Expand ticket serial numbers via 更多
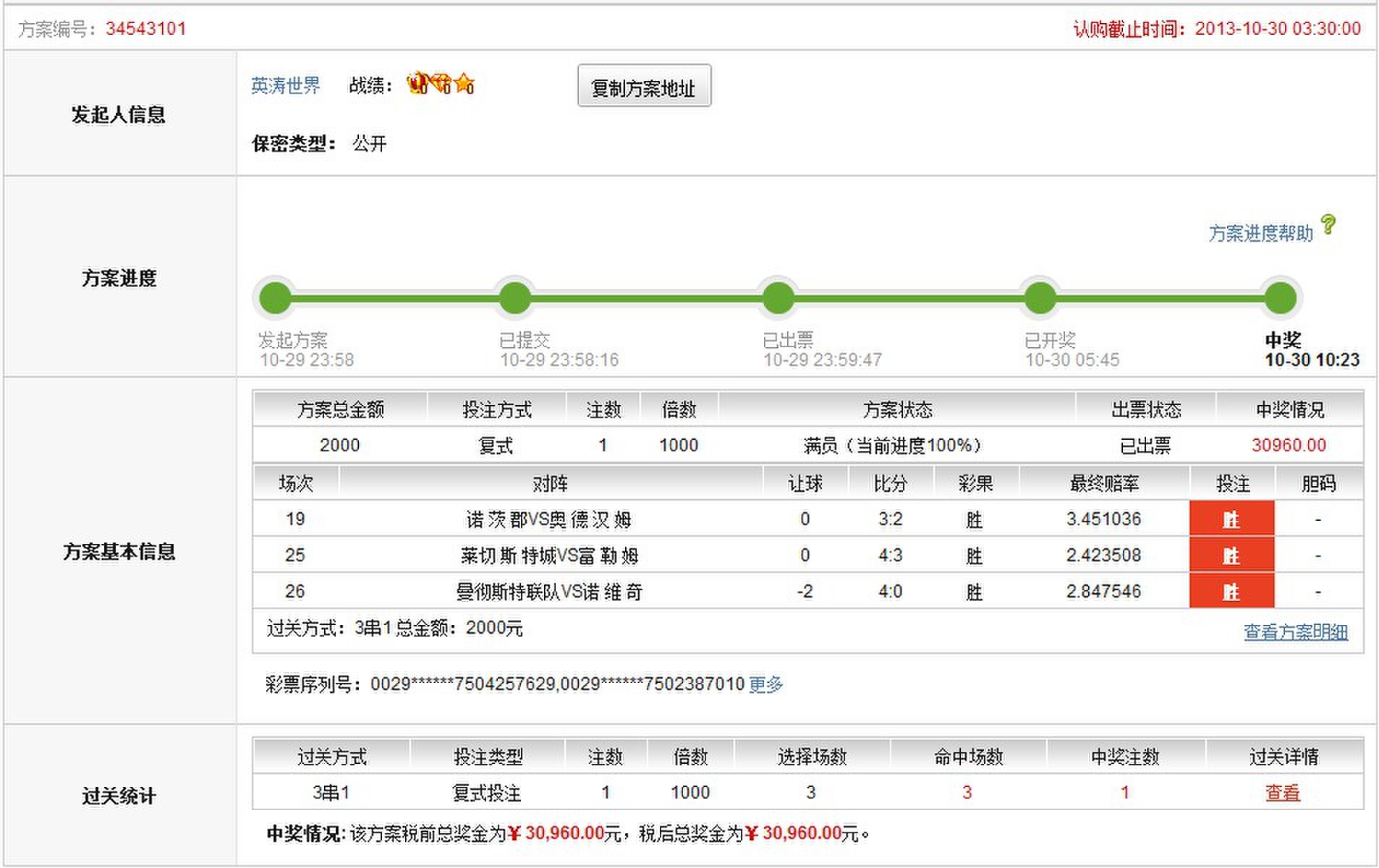This screenshot has height=868, width=1379. (x=765, y=684)
